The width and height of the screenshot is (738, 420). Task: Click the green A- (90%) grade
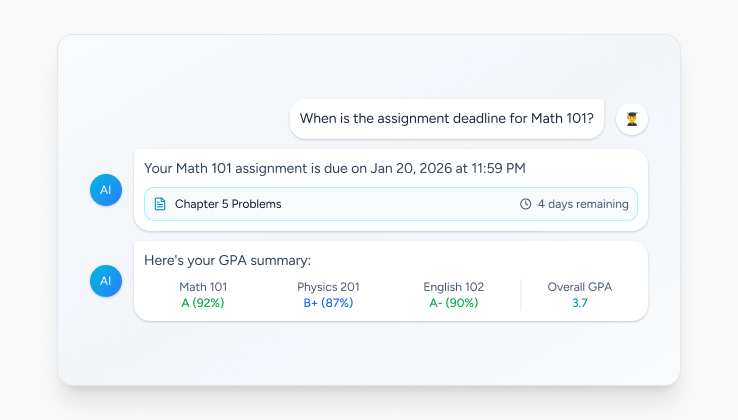[x=453, y=303]
